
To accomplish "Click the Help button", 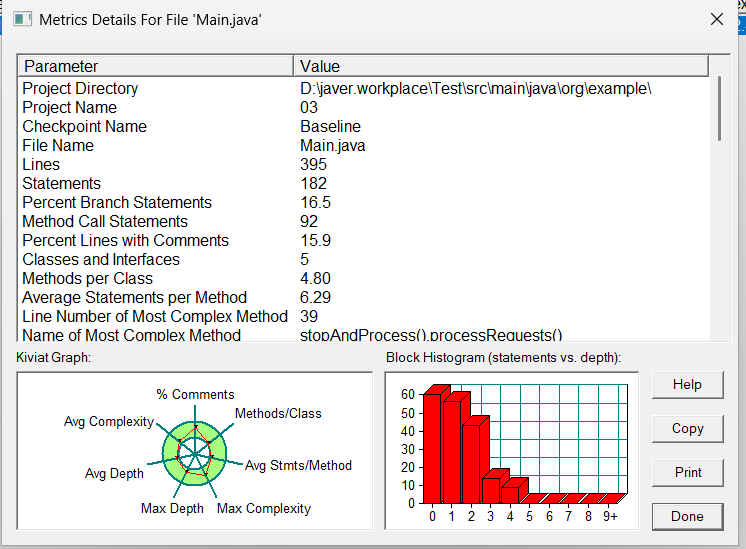I will tap(687, 384).
